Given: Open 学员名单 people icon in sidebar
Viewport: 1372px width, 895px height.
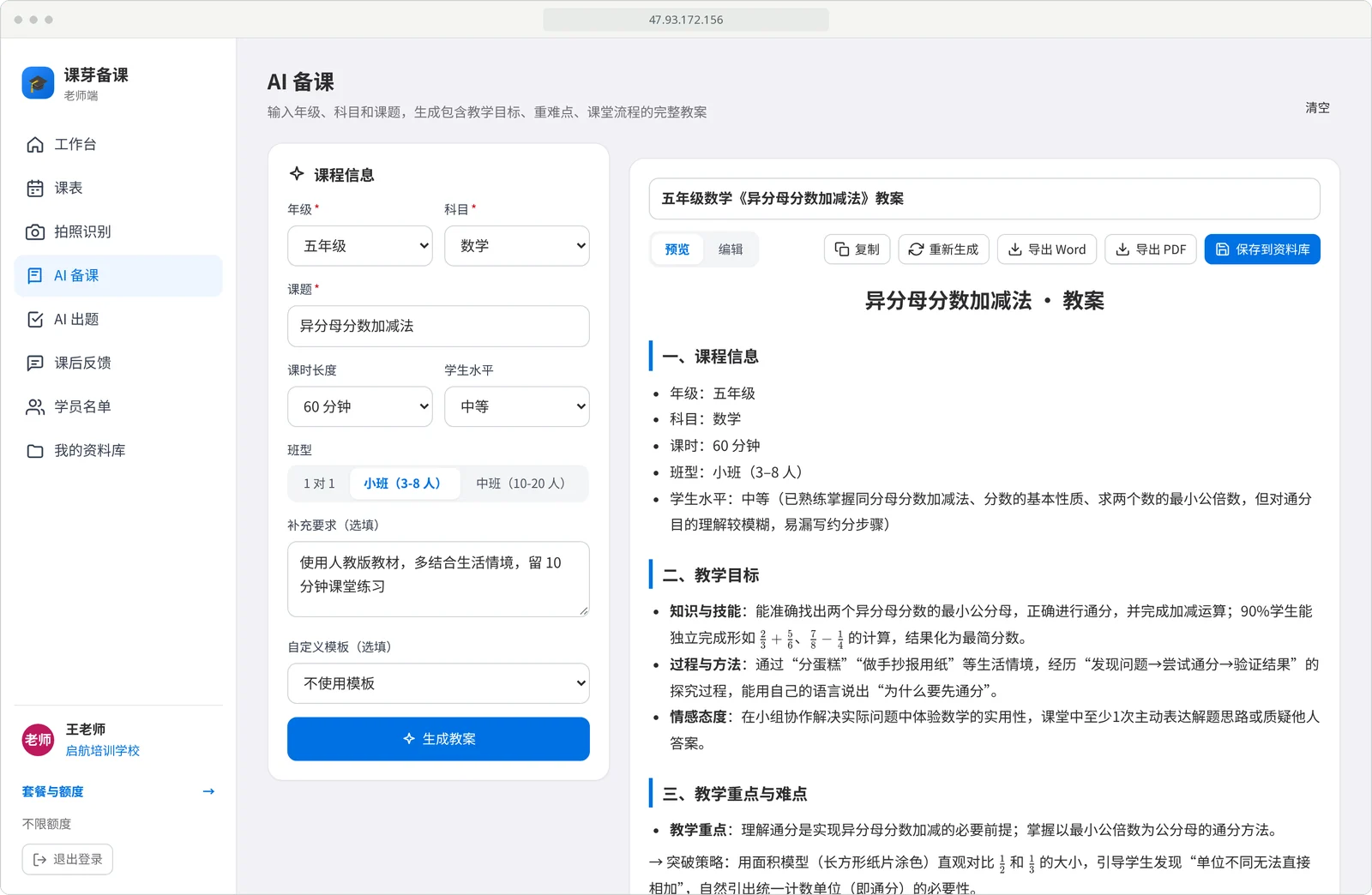Looking at the screenshot, I should click(35, 407).
